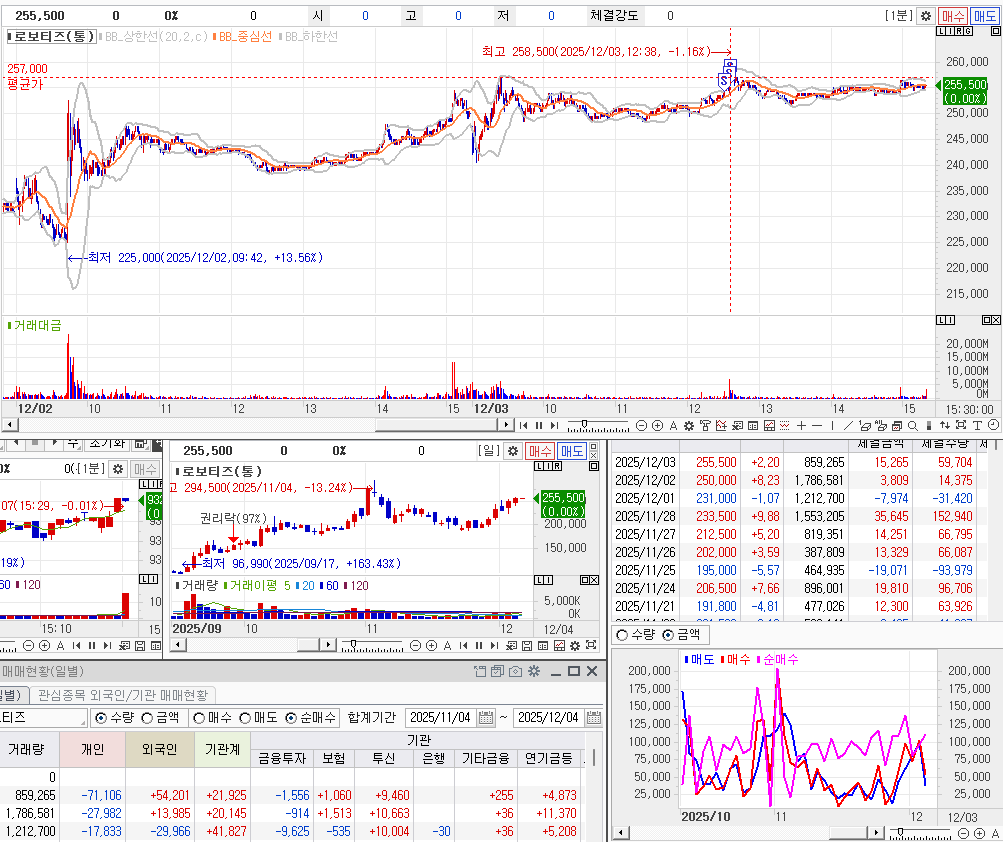The image size is (1003, 842).
Task: Zoom in main chart with plus circle icon
Action: (x=657, y=425)
